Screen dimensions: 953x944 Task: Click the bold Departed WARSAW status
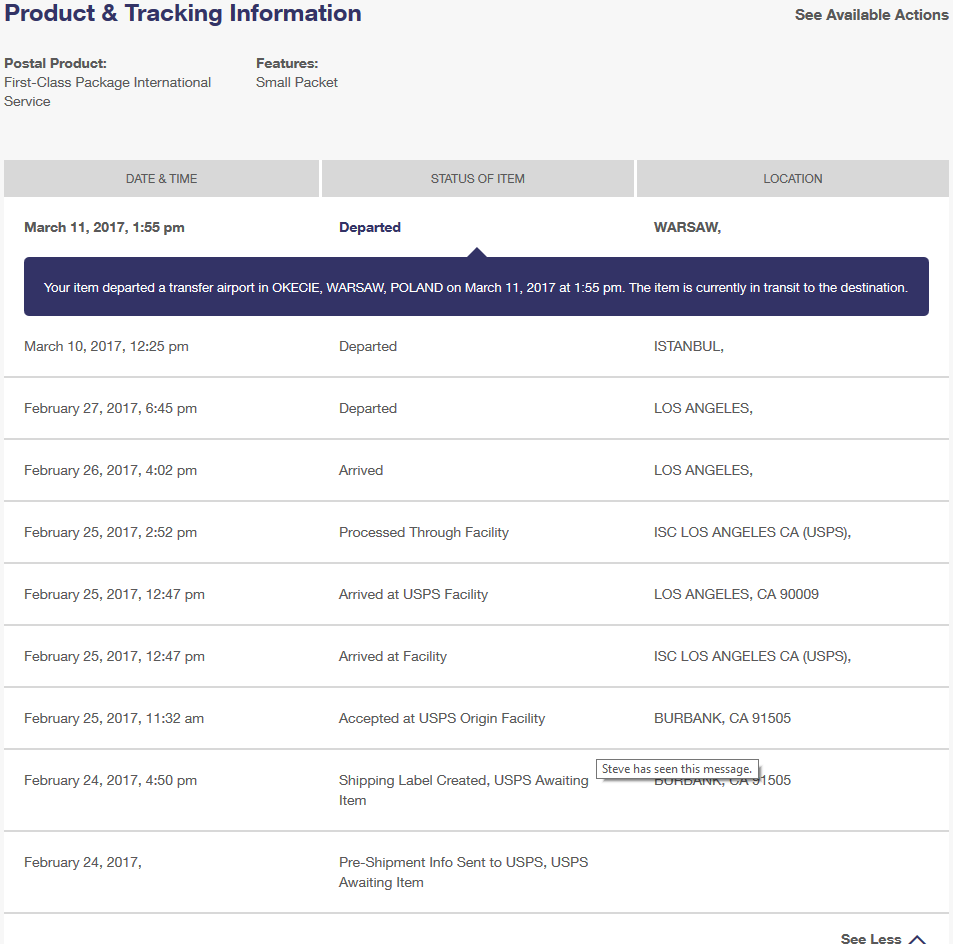(x=369, y=227)
